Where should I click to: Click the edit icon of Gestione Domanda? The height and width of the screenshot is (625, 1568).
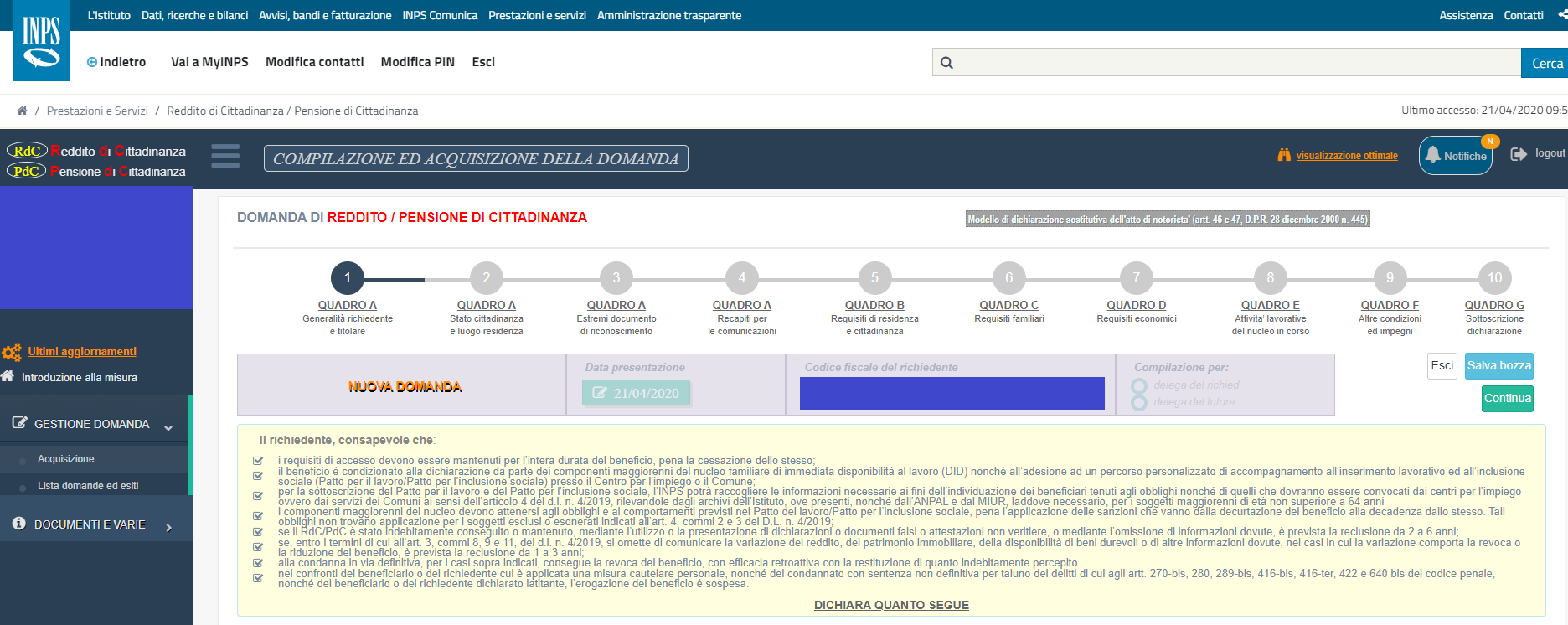20,423
